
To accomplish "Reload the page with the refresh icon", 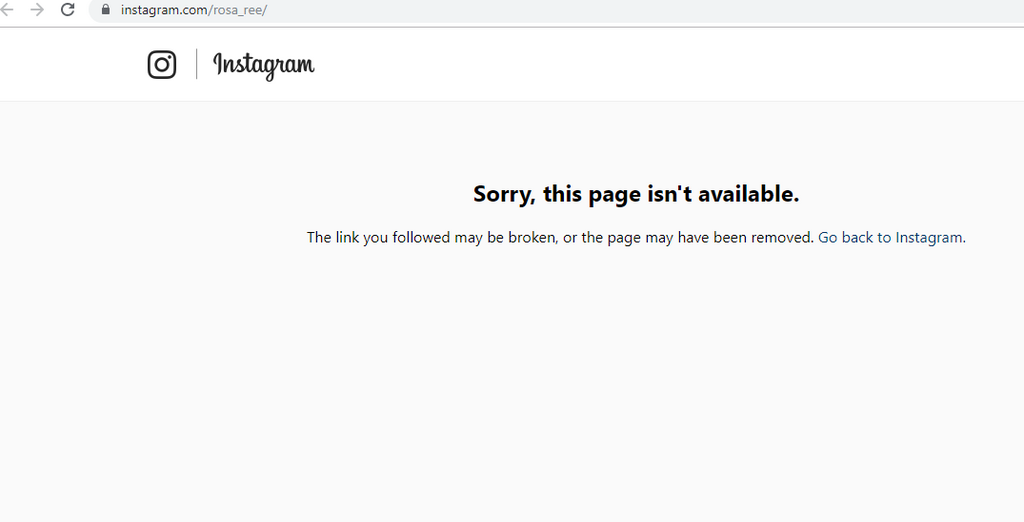I will pyautogui.click(x=67, y=10).
